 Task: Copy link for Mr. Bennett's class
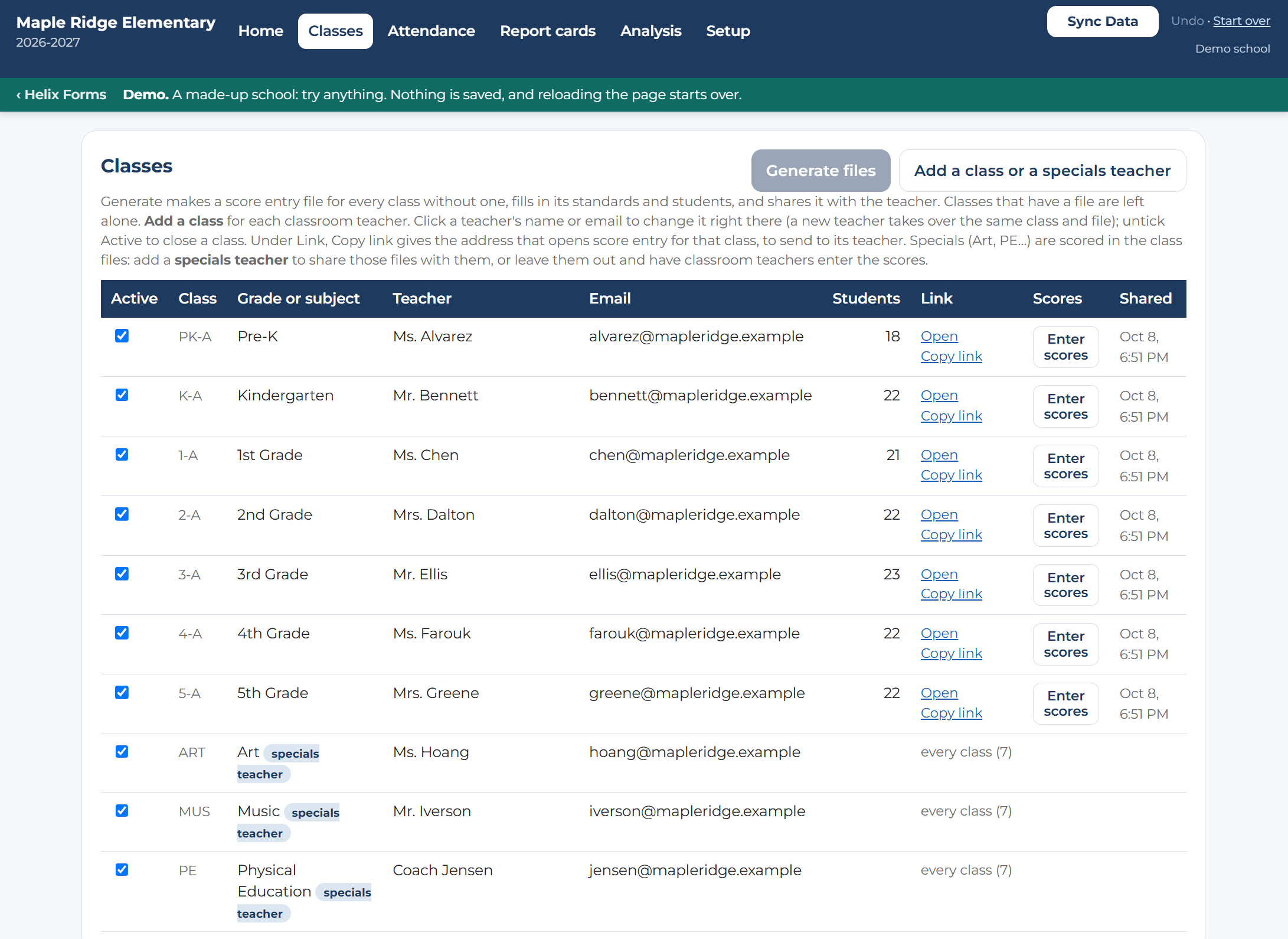coord(951,416)
